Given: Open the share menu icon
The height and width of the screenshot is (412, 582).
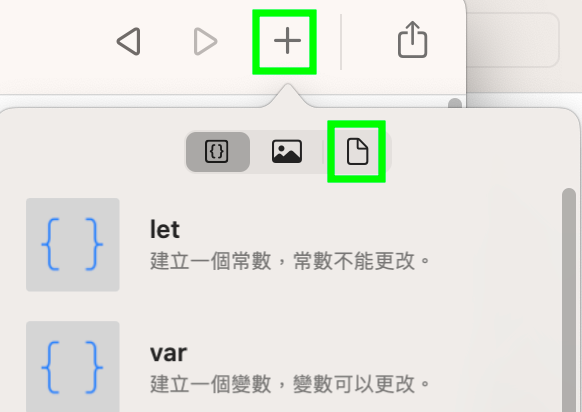Looking at the screenshot, I should click(x=412, y=39).
